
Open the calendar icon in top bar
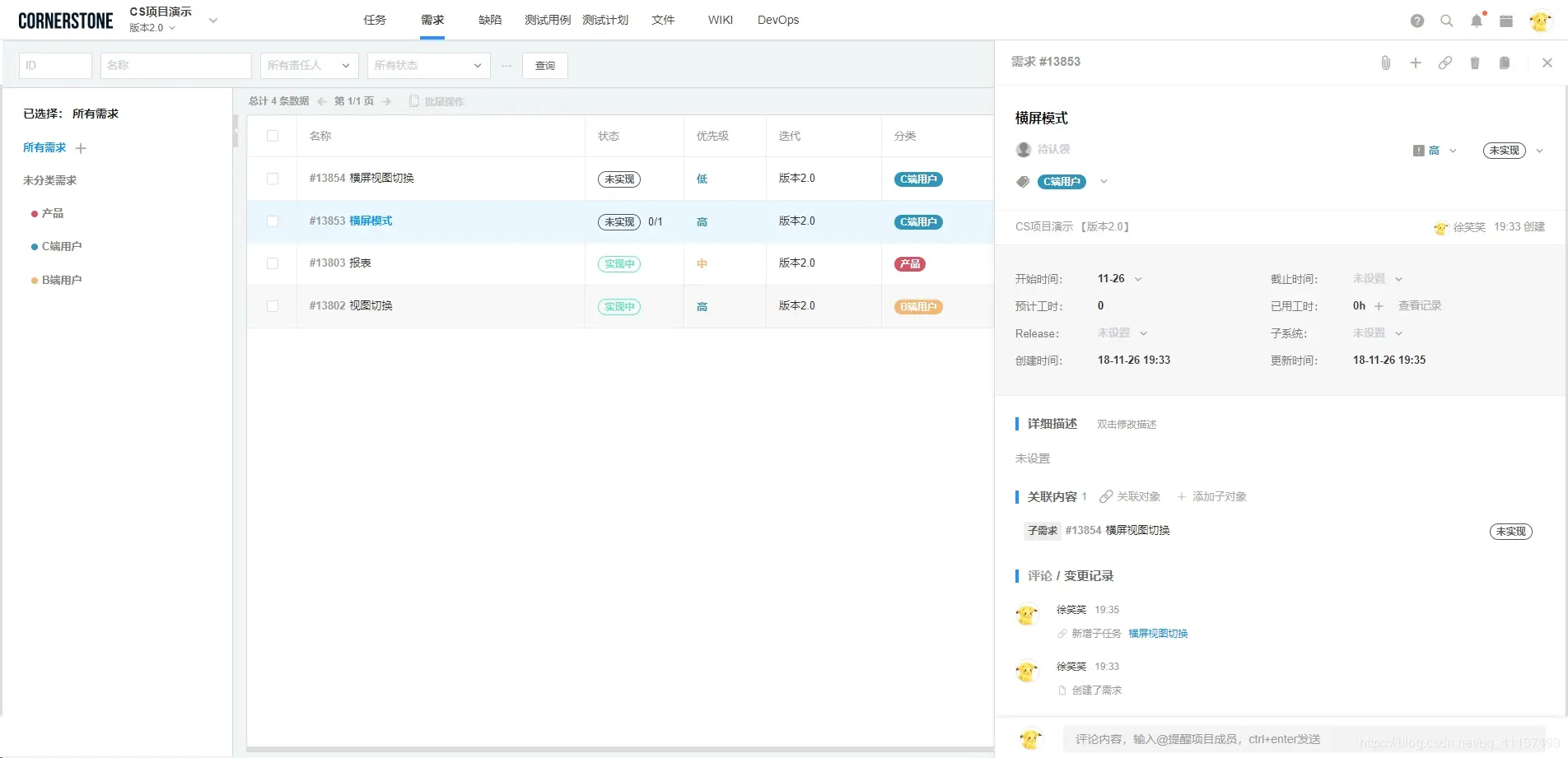(x=1506, y=21)
